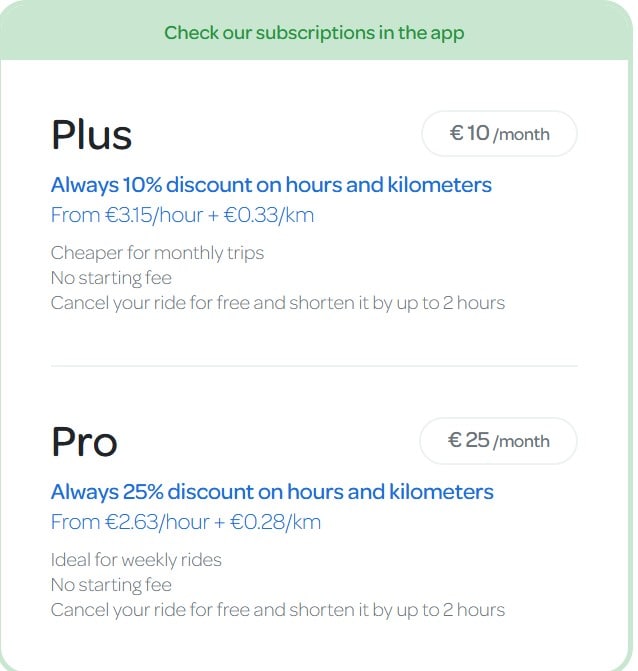The image size is (638, 671).
Task: Click 'No starting fee' under the Plus plan
Action: click(111, 278)
